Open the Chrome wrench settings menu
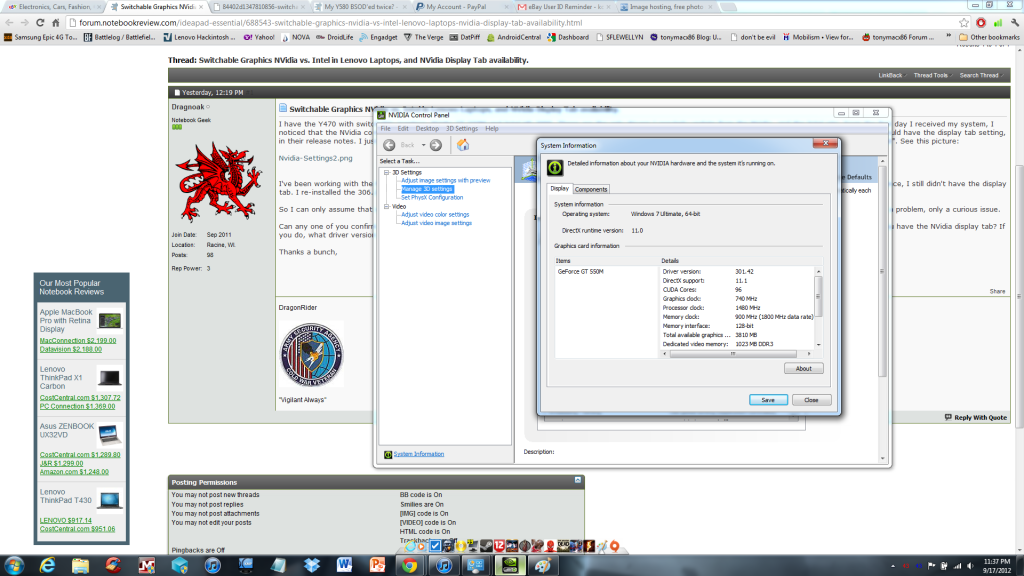Viewport: 1024px width, 576px height. coord(1015,23)
